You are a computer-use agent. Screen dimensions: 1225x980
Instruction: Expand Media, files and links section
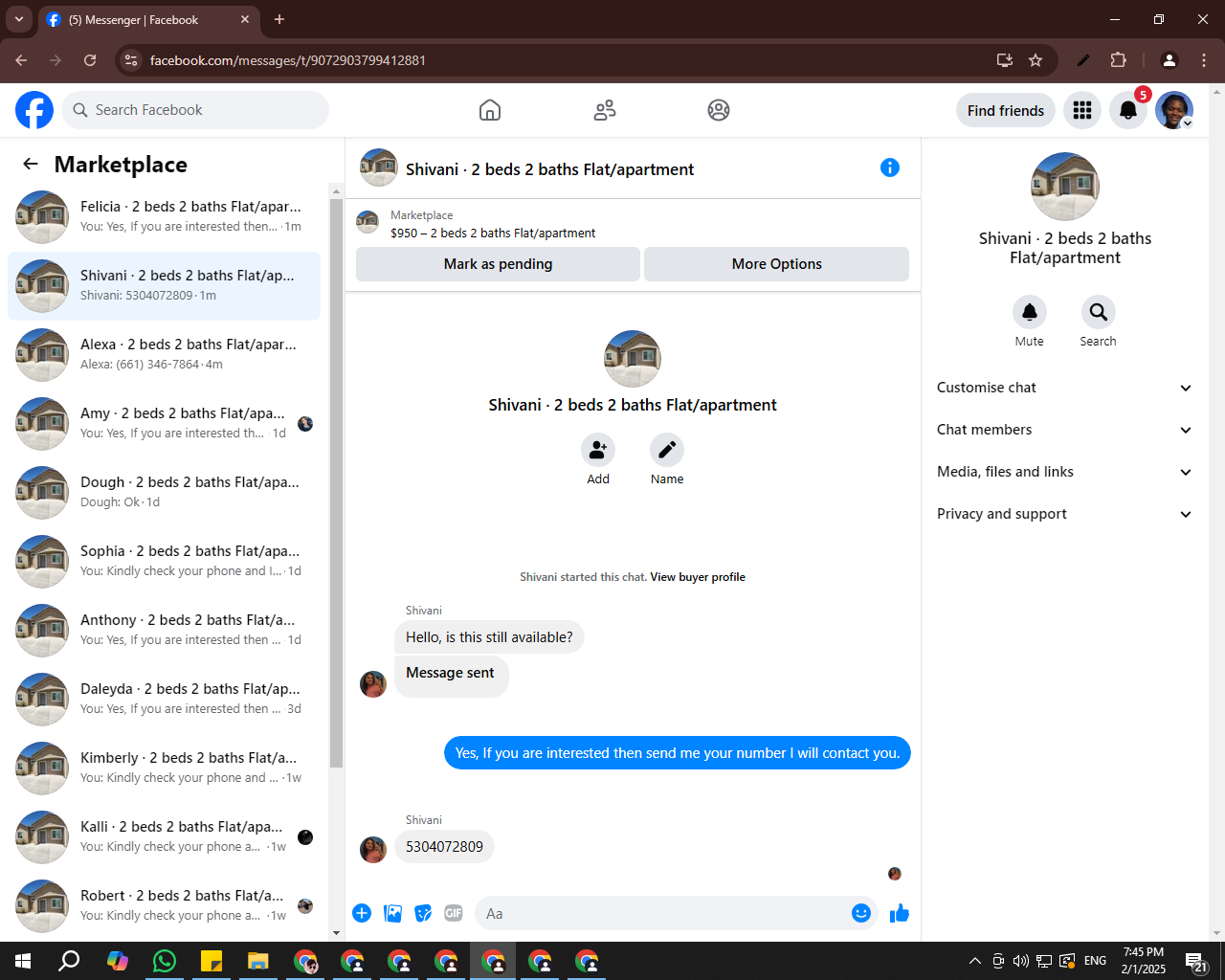[x=1065, y=472]
